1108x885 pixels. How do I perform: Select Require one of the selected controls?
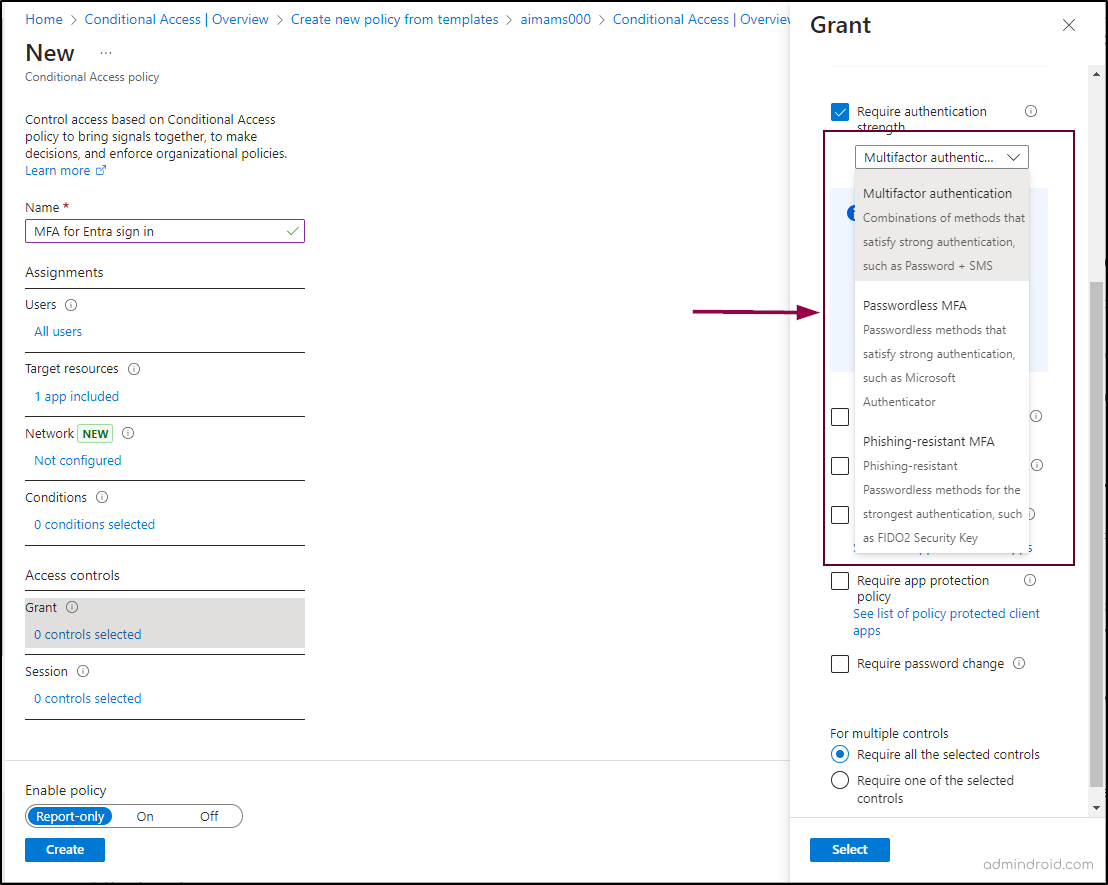(839, 780)
